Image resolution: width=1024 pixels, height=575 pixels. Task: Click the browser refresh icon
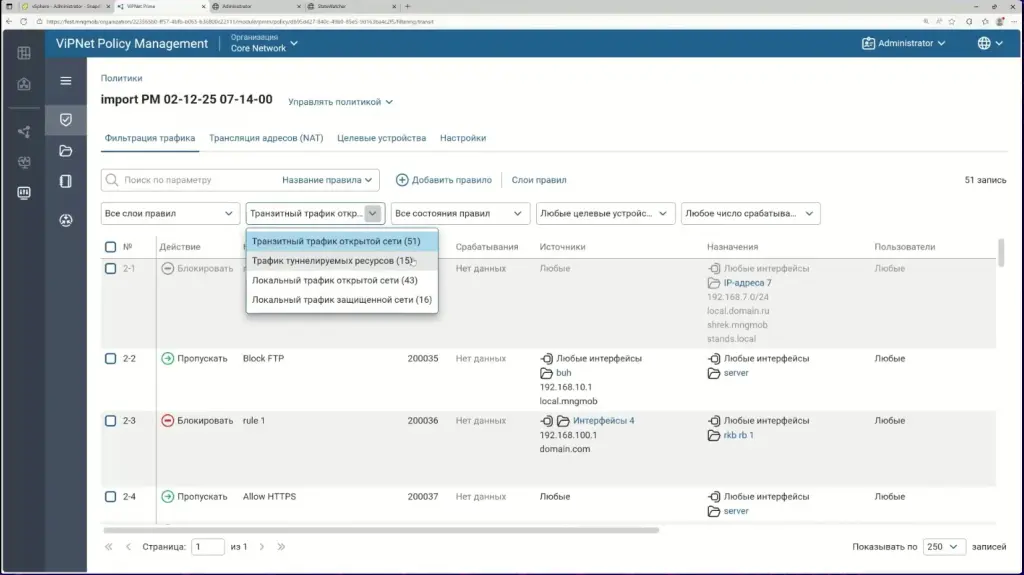pyautogui.click(x=24, y=22)
